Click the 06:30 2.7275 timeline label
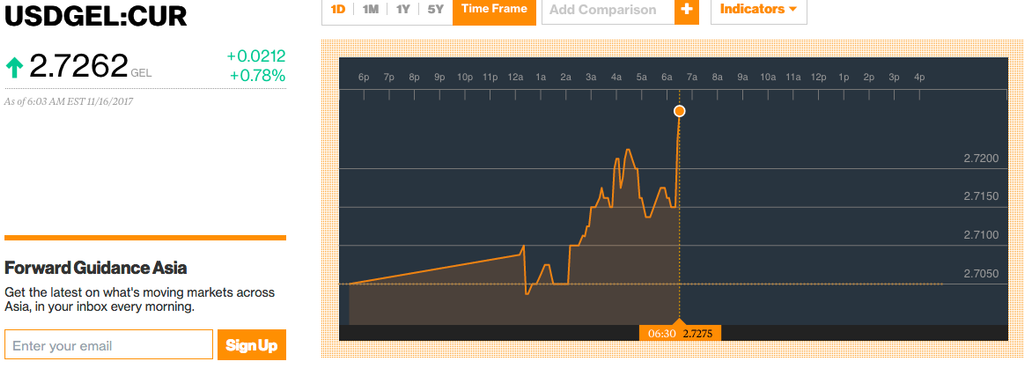Screen dimensions: 1024x377 point(680,333)
